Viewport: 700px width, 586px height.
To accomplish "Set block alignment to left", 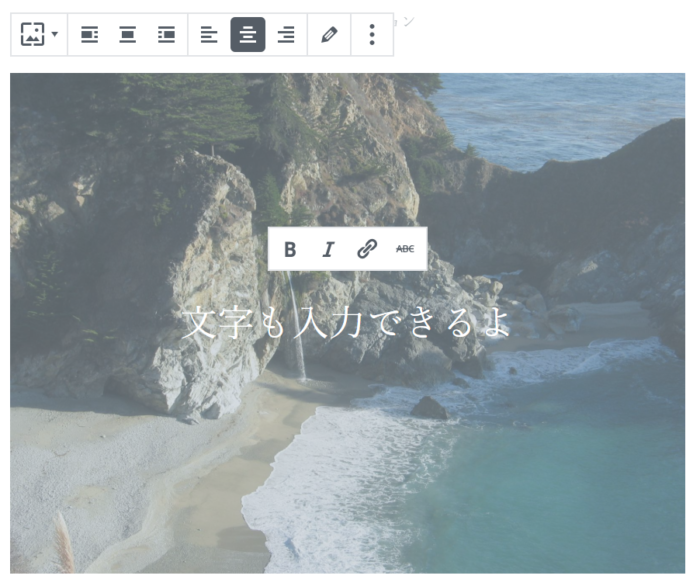I will pos(89,35).
